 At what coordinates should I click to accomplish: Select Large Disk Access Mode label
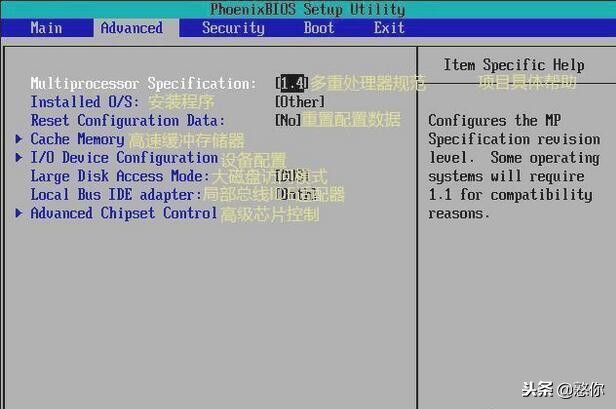click(120, 176)
